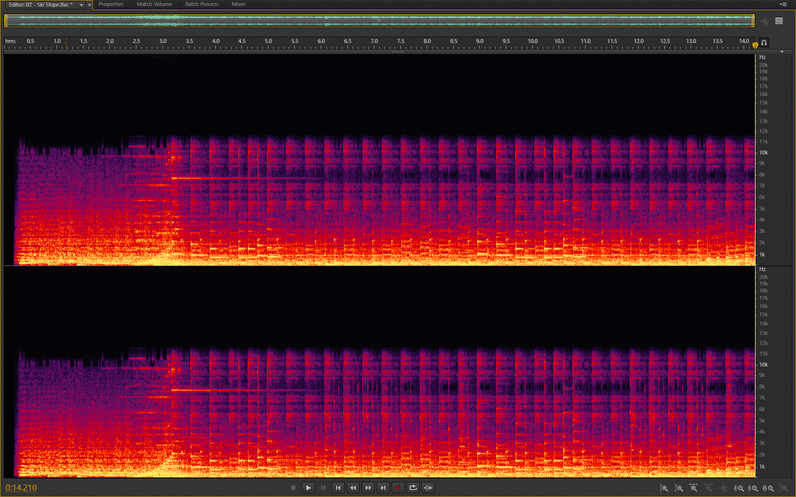
Task: Start playback with the Play button
Action: [308, 487]
